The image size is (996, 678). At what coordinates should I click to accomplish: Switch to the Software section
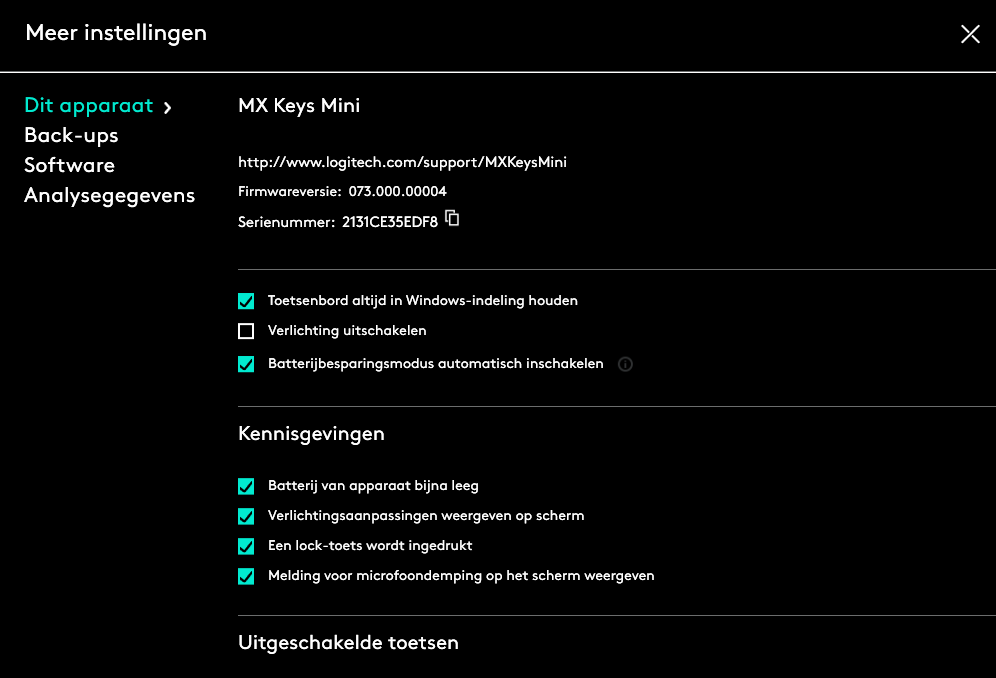[69, 166]
